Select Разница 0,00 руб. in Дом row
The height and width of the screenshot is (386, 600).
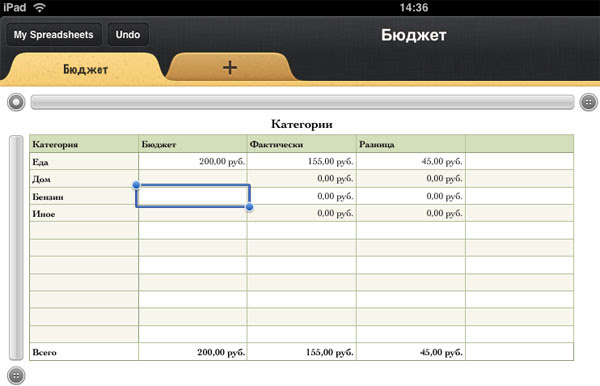point(411,179)
